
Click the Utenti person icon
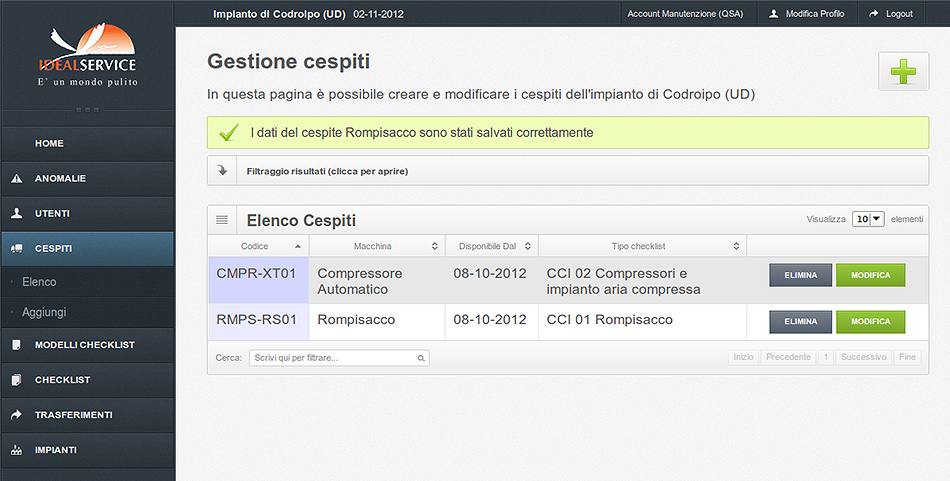(x=17, y=213)
